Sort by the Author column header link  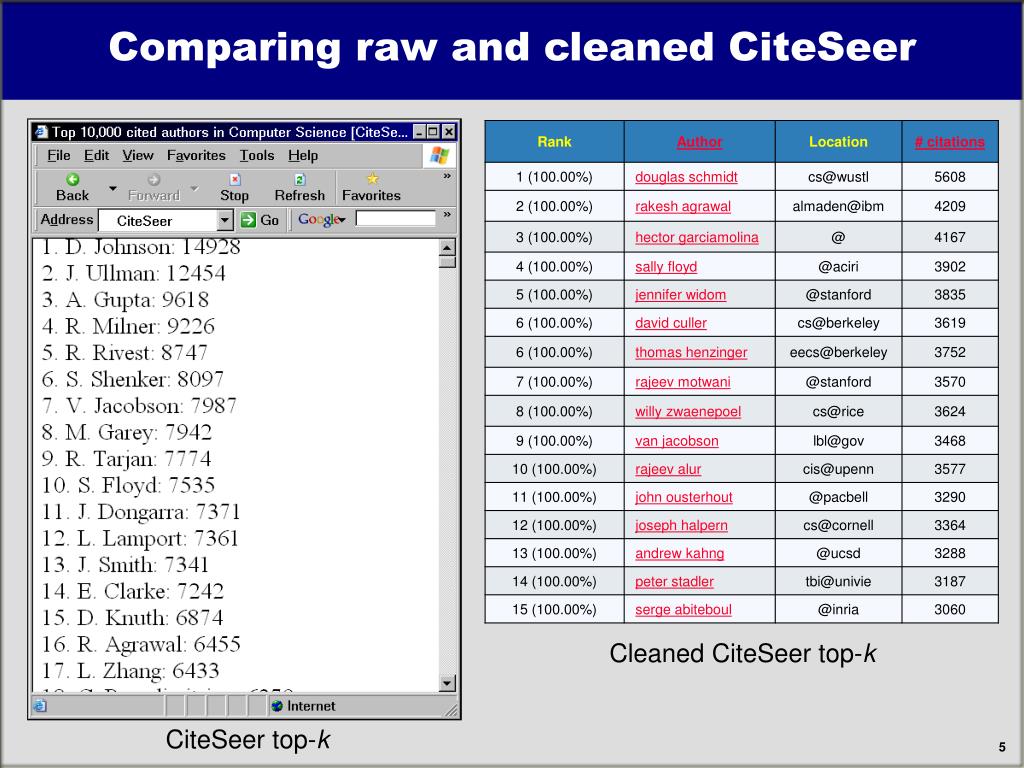pos(699,142)
